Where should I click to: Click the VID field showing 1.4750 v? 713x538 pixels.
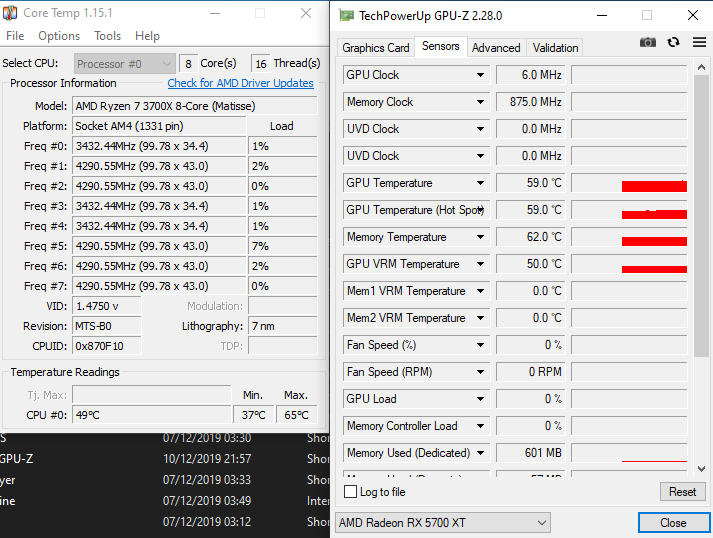[x=107, y=306]
